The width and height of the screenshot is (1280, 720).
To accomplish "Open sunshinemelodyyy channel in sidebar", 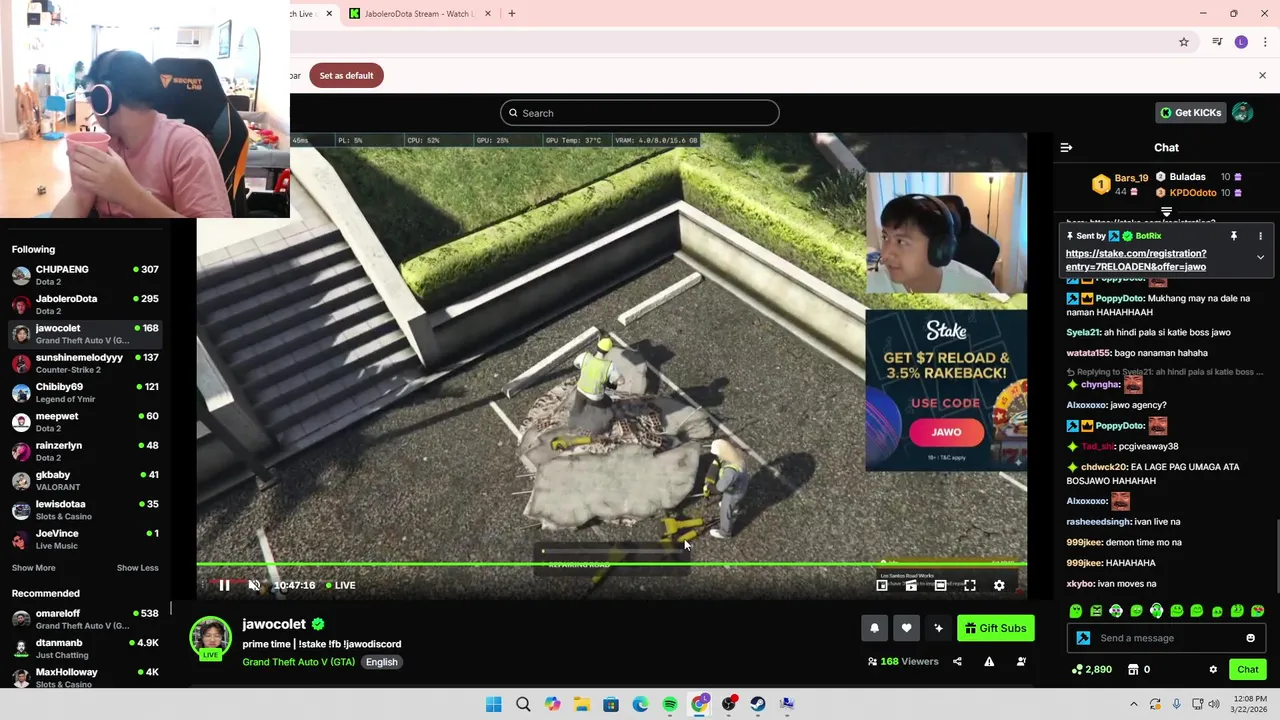I will pyautogui.click(x=85, y=363).
